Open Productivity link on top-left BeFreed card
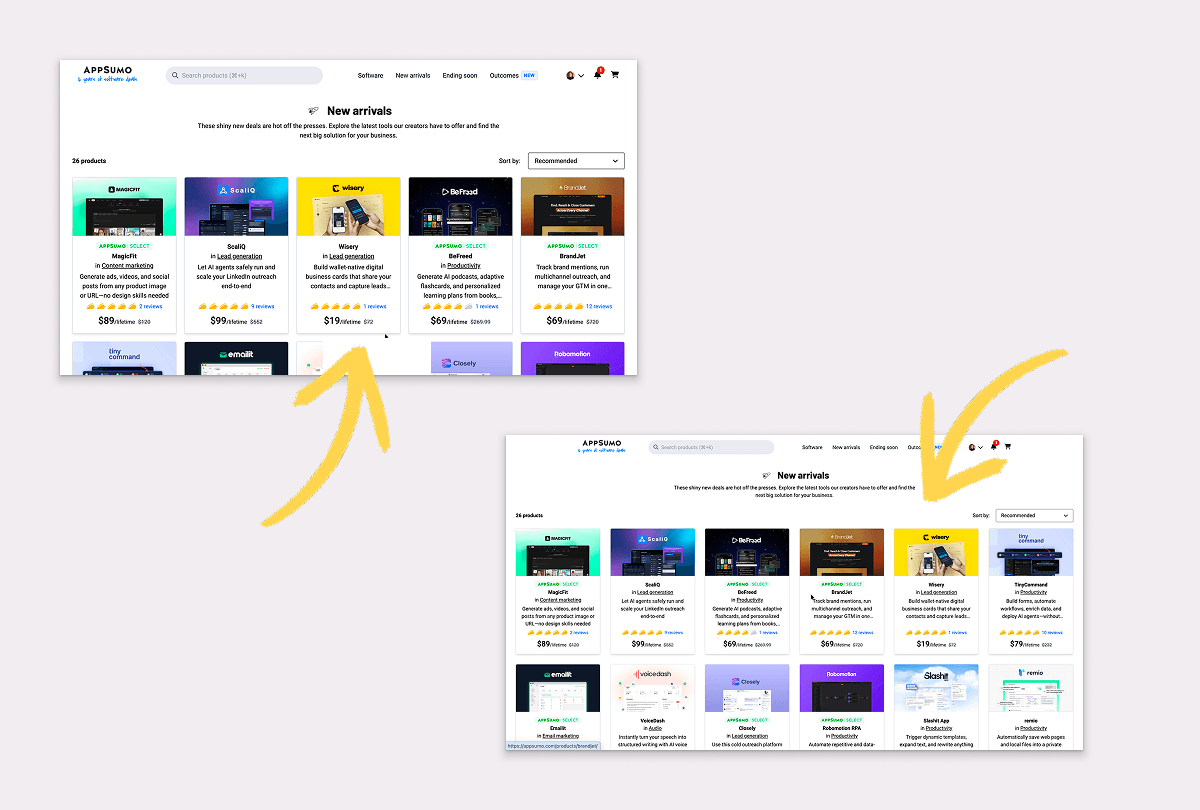 click(x=463, y=266)
